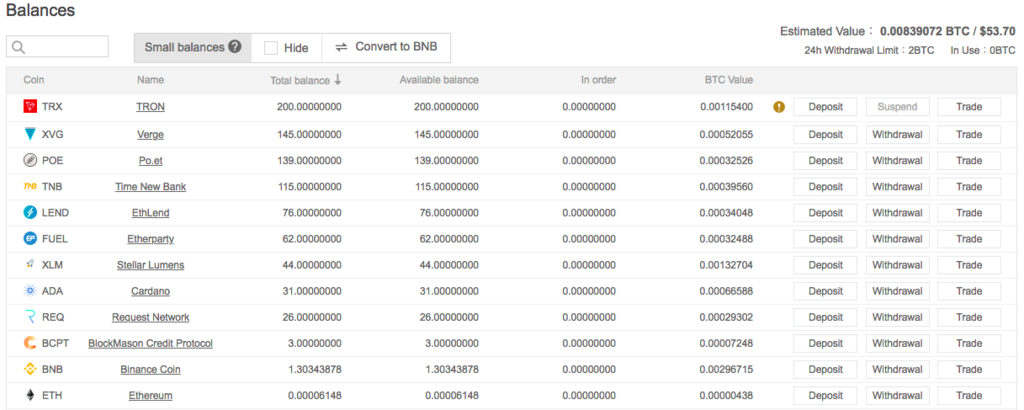
Task: Click the TRX coin logo icon
Action: (30, 106)
